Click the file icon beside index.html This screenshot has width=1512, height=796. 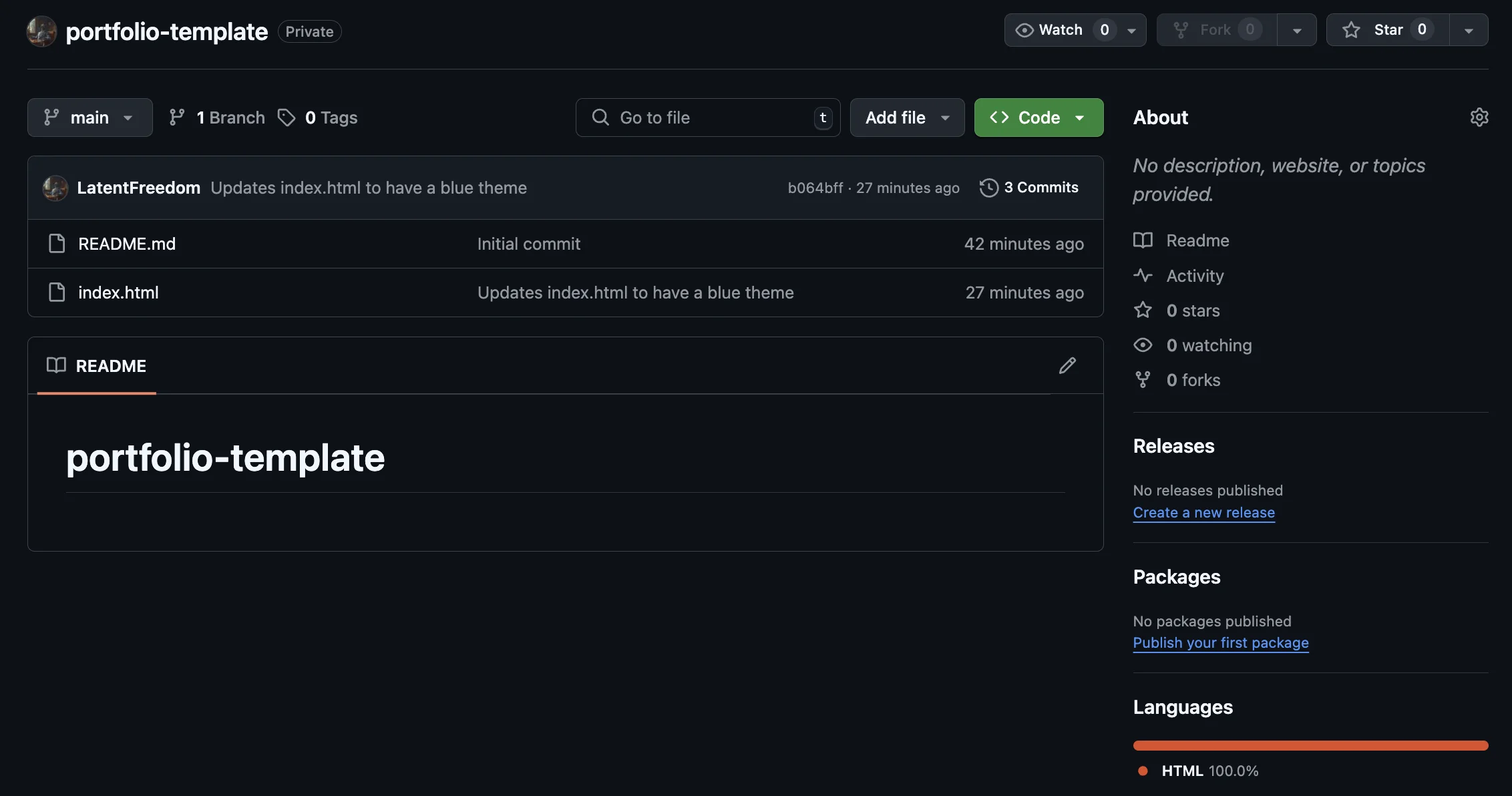[57, 292]
